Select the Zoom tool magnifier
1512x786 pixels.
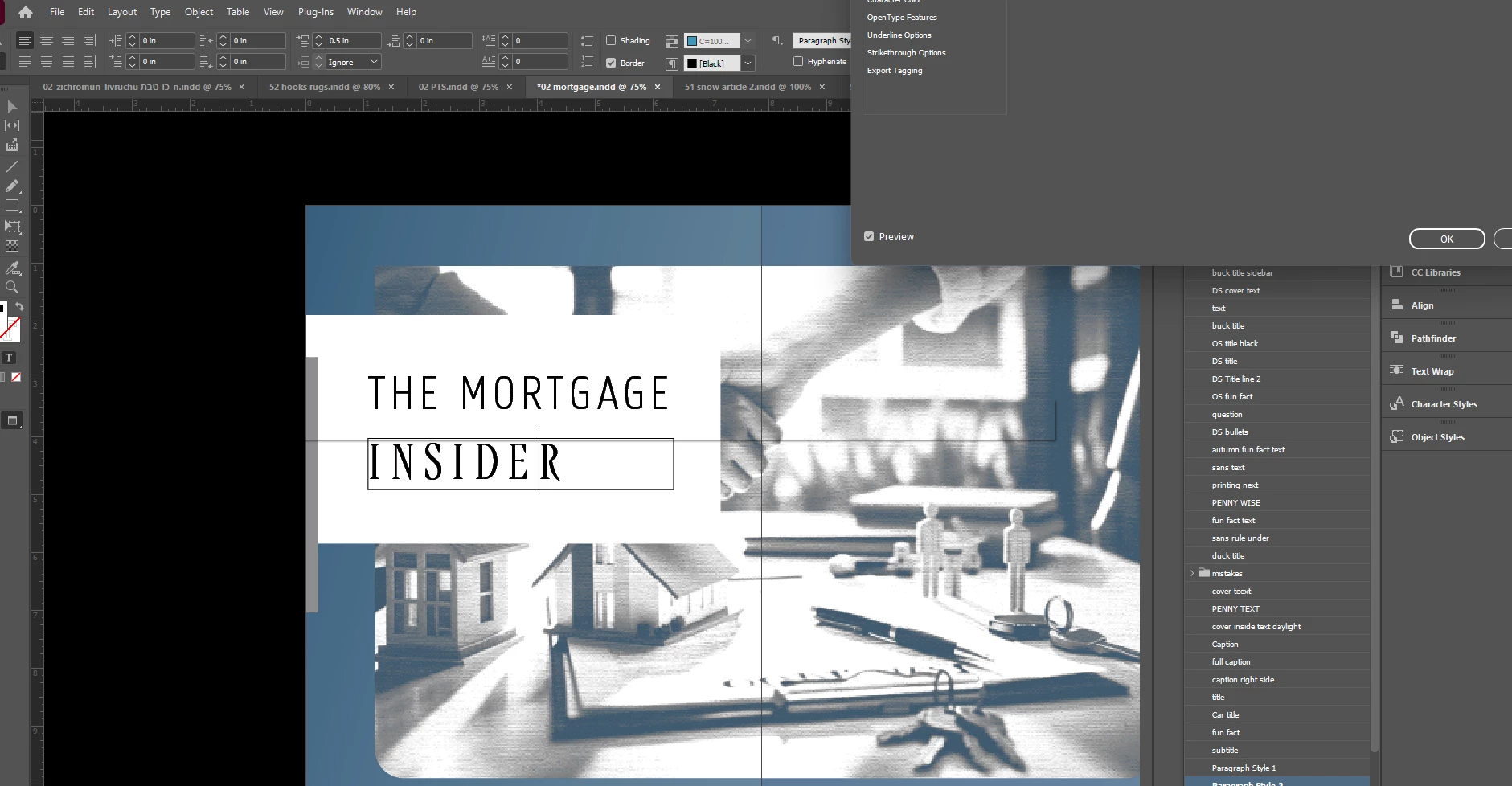pyautogui.click(x=12, y=288)
